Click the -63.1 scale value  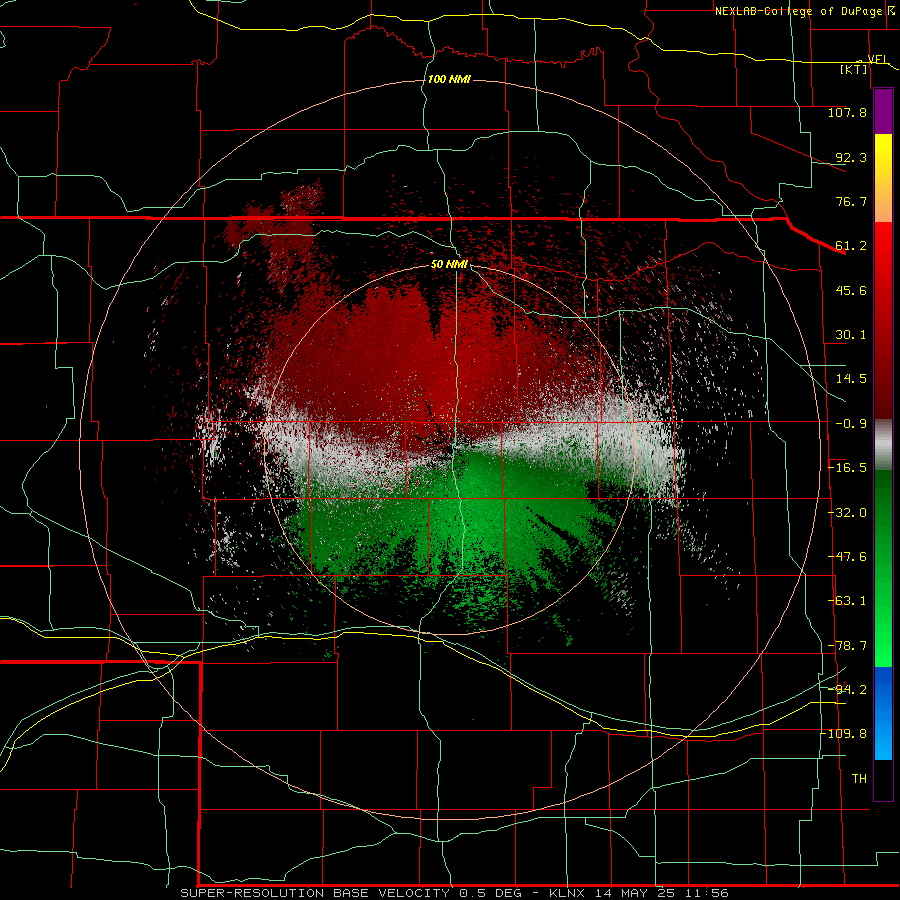(x=847, y=601)
